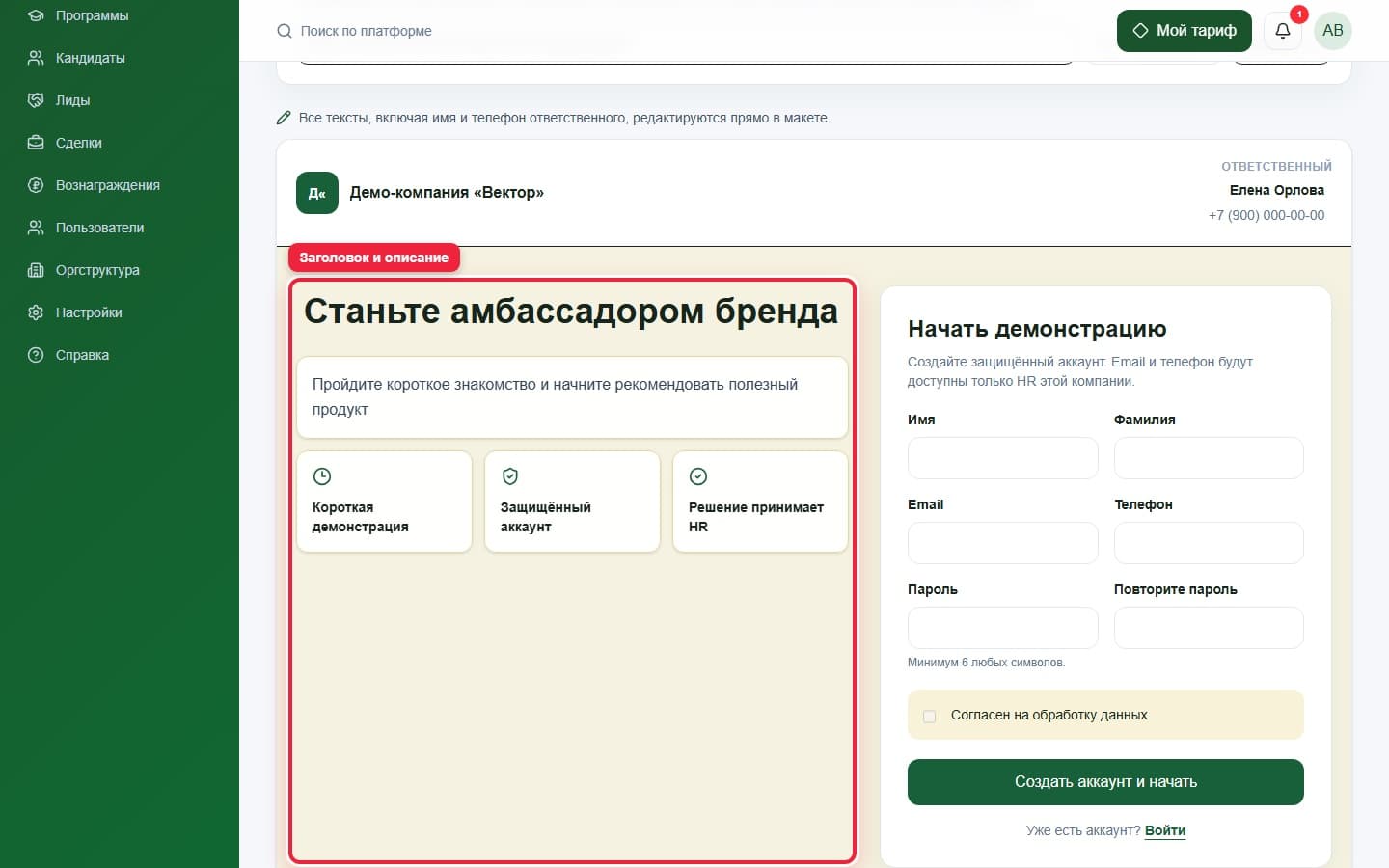Click the search magnifier icon

285,31
